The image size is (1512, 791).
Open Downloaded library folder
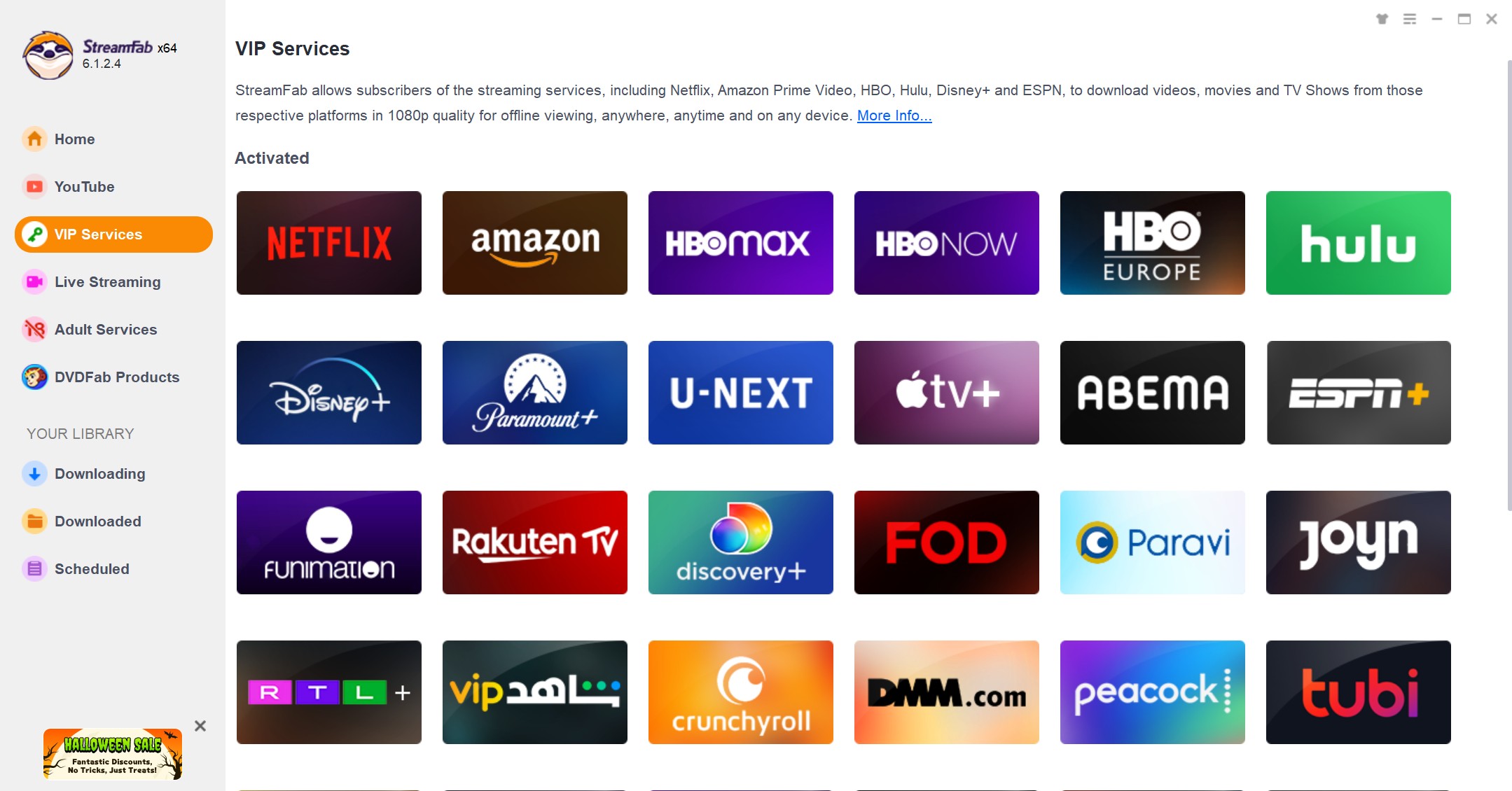click(97, 521)
